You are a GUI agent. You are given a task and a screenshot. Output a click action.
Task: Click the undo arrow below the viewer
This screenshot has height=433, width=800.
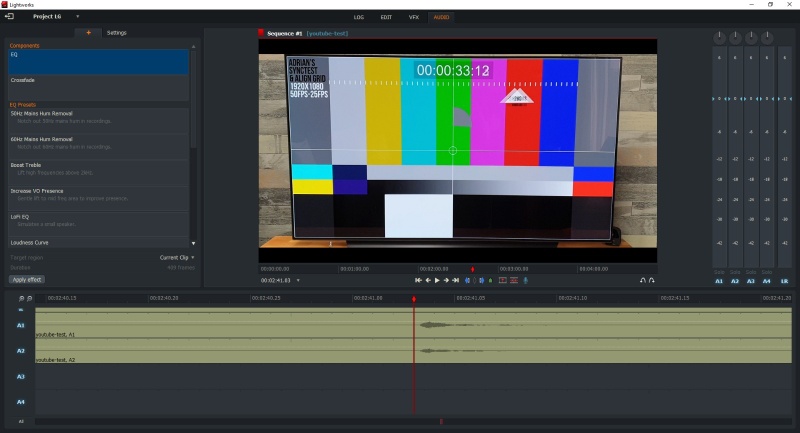point(642,281)
